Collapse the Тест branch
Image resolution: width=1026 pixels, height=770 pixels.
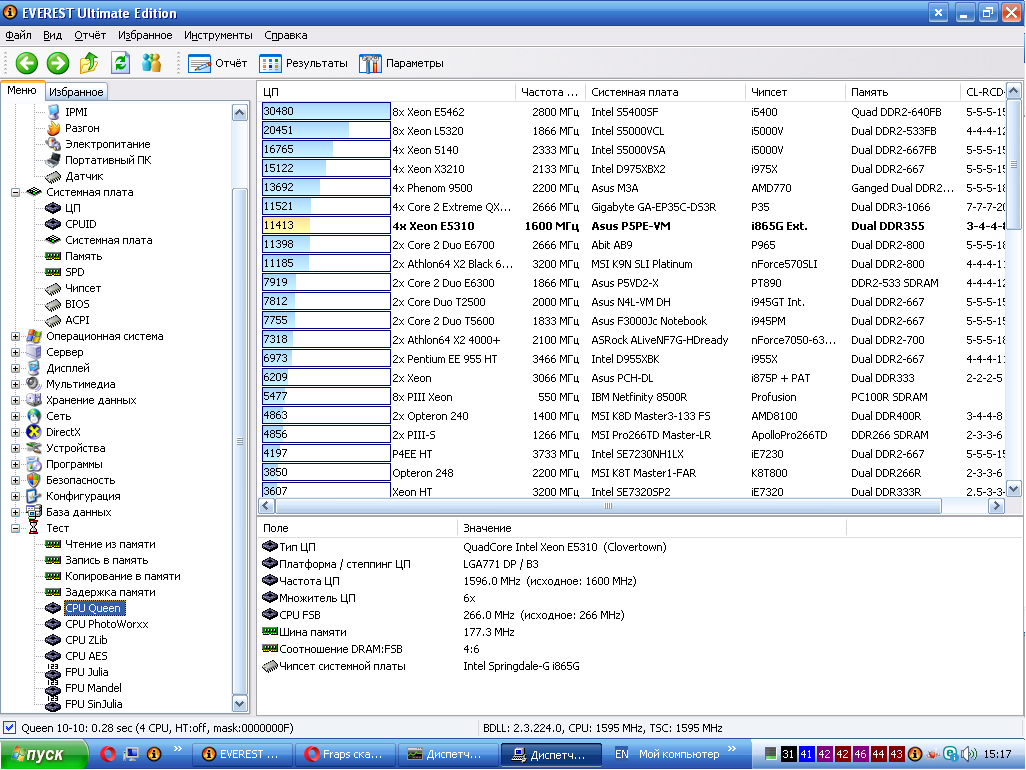pyautogui.click(x=15, y=528)
